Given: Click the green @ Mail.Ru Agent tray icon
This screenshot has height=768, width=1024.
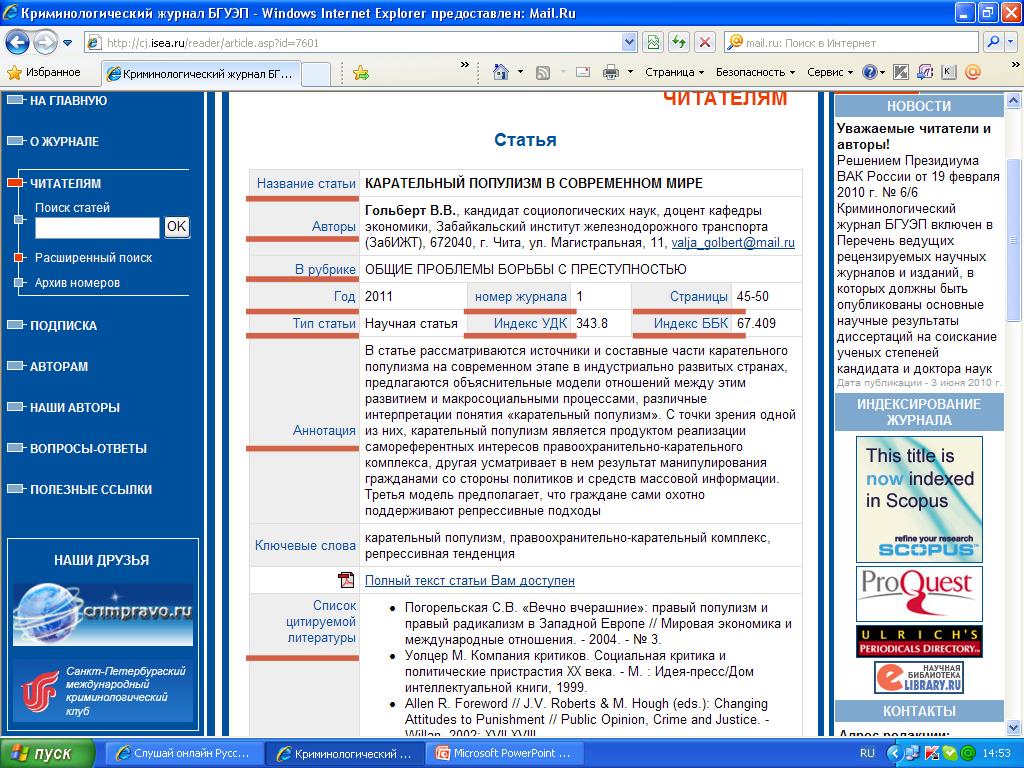Looking at the screenshot, I should point(967,754).
